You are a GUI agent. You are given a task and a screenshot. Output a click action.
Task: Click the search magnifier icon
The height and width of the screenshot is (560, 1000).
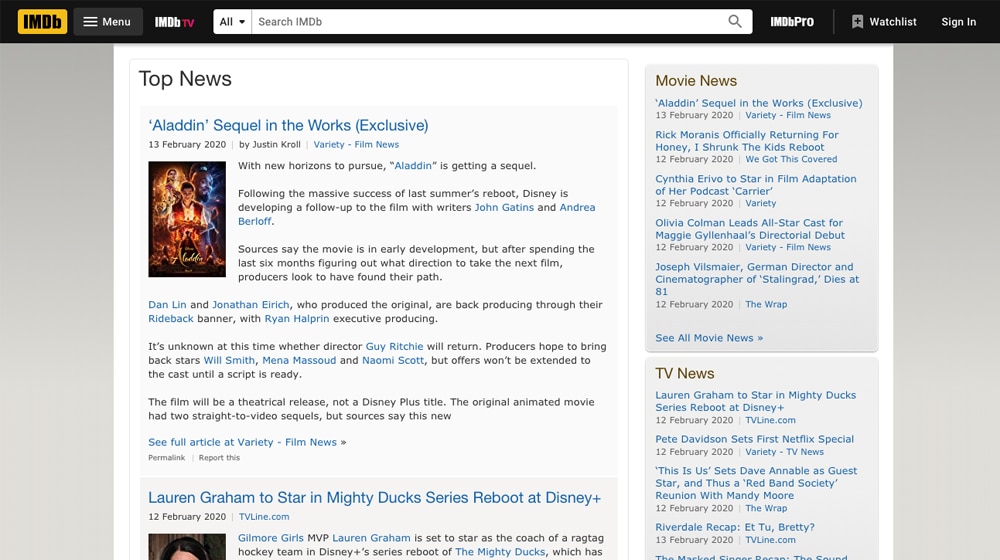pos(735,22)
